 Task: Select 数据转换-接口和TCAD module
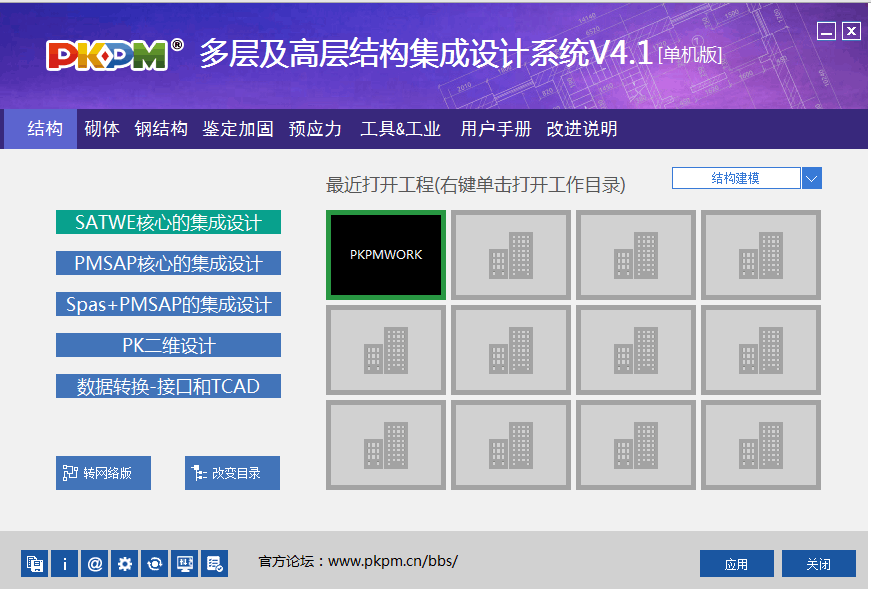(x=168, y=386)
